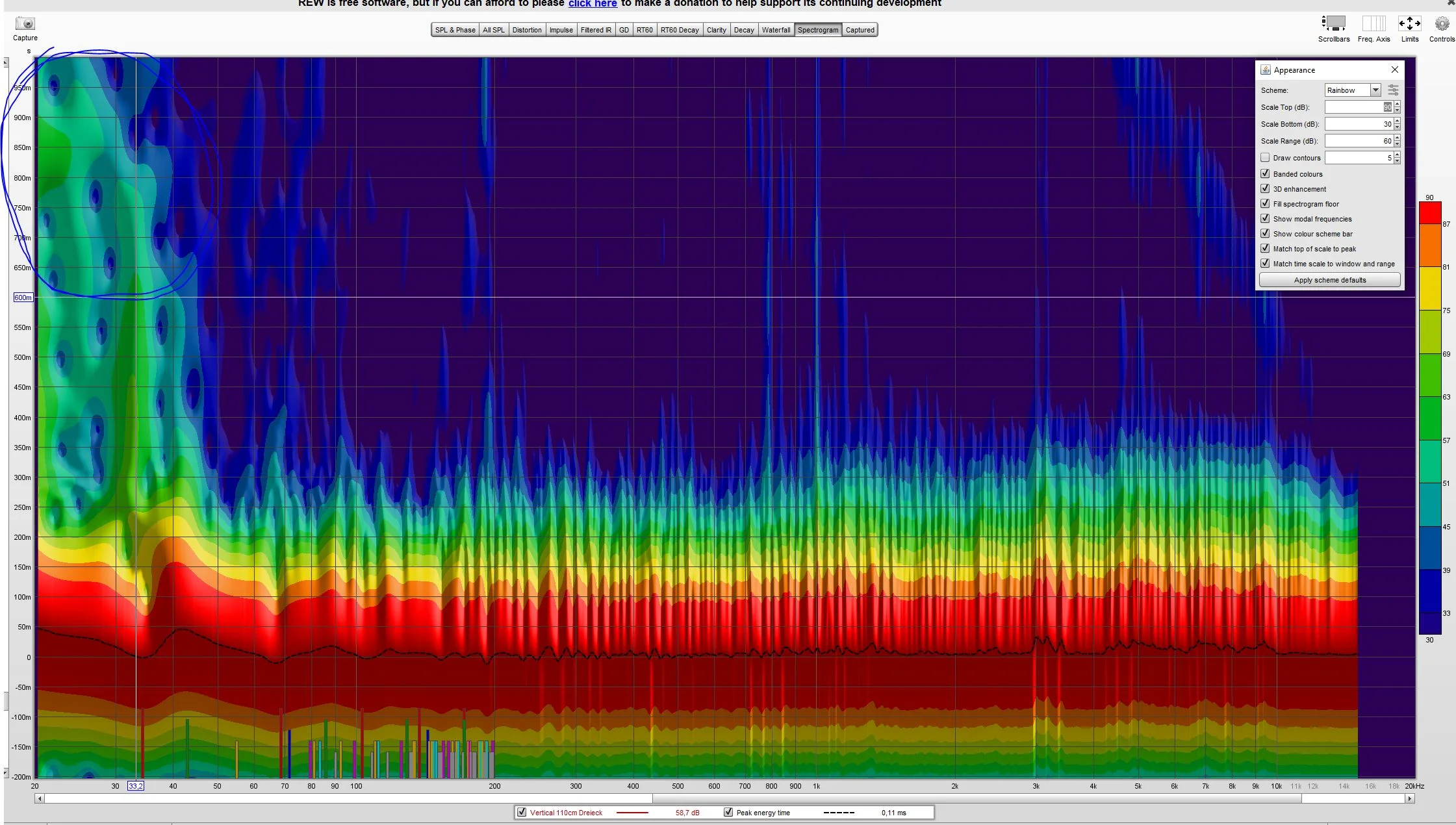This screenshot has width=1456, height=825.
Task: Open the Controls gear icon
Action: [x=1442, y=23]
